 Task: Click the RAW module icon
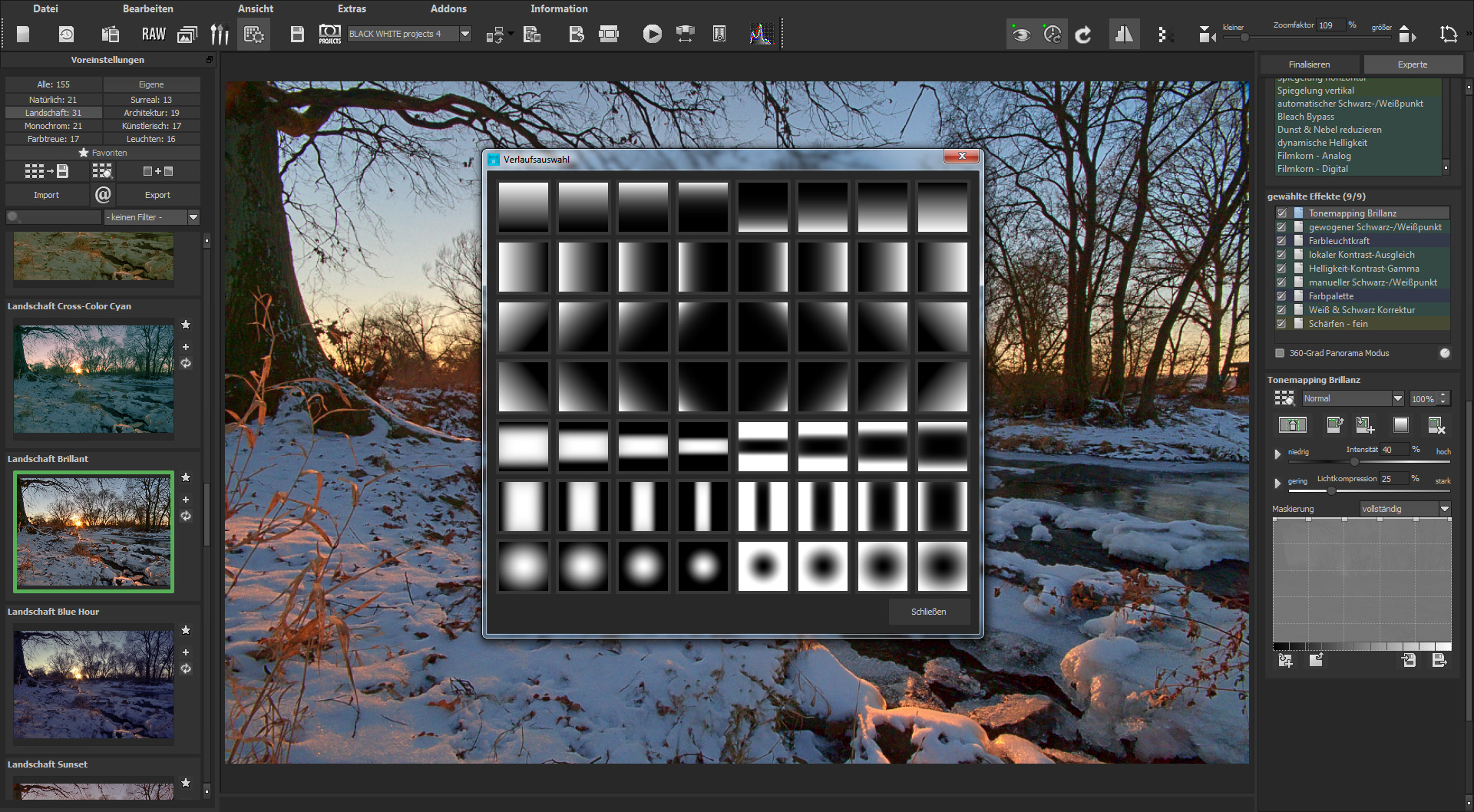click(154, 35)
